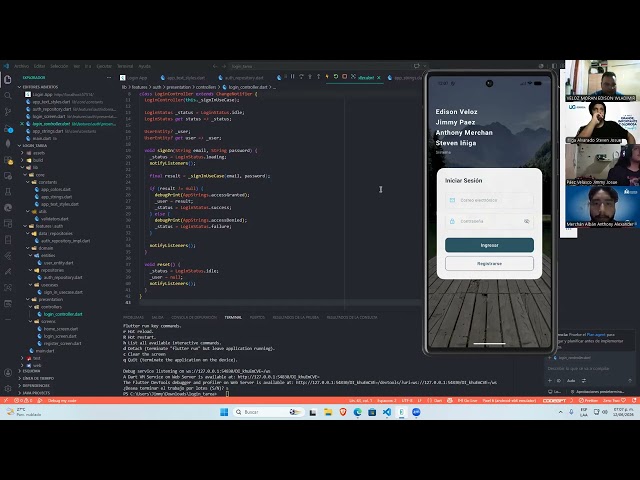Open File Explorer from the taskbar
This screenshot has height=480, width=640.
[328, 412]
